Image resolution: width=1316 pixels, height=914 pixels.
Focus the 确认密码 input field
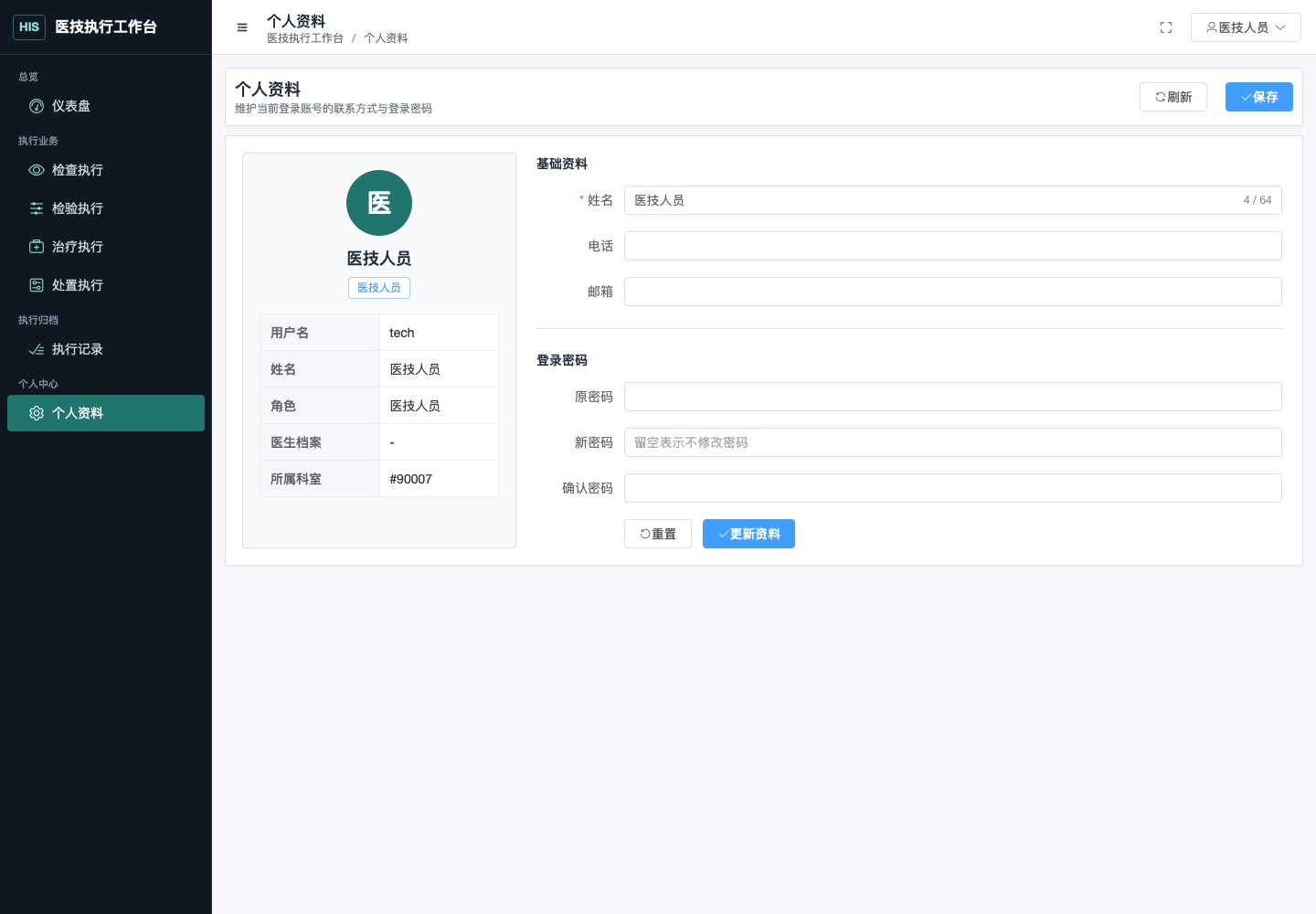point(953,488)
